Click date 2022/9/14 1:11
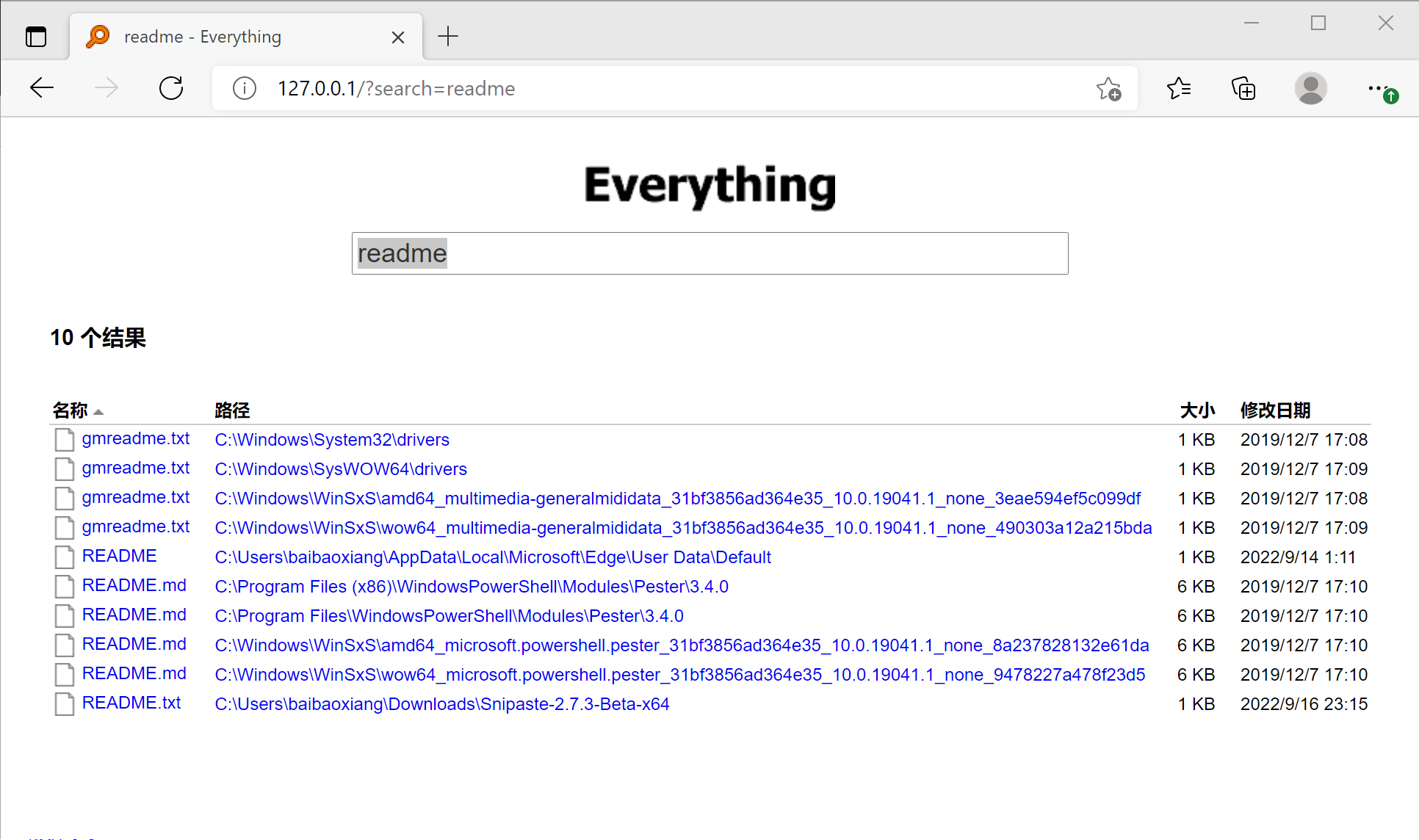 [1298, 557]
